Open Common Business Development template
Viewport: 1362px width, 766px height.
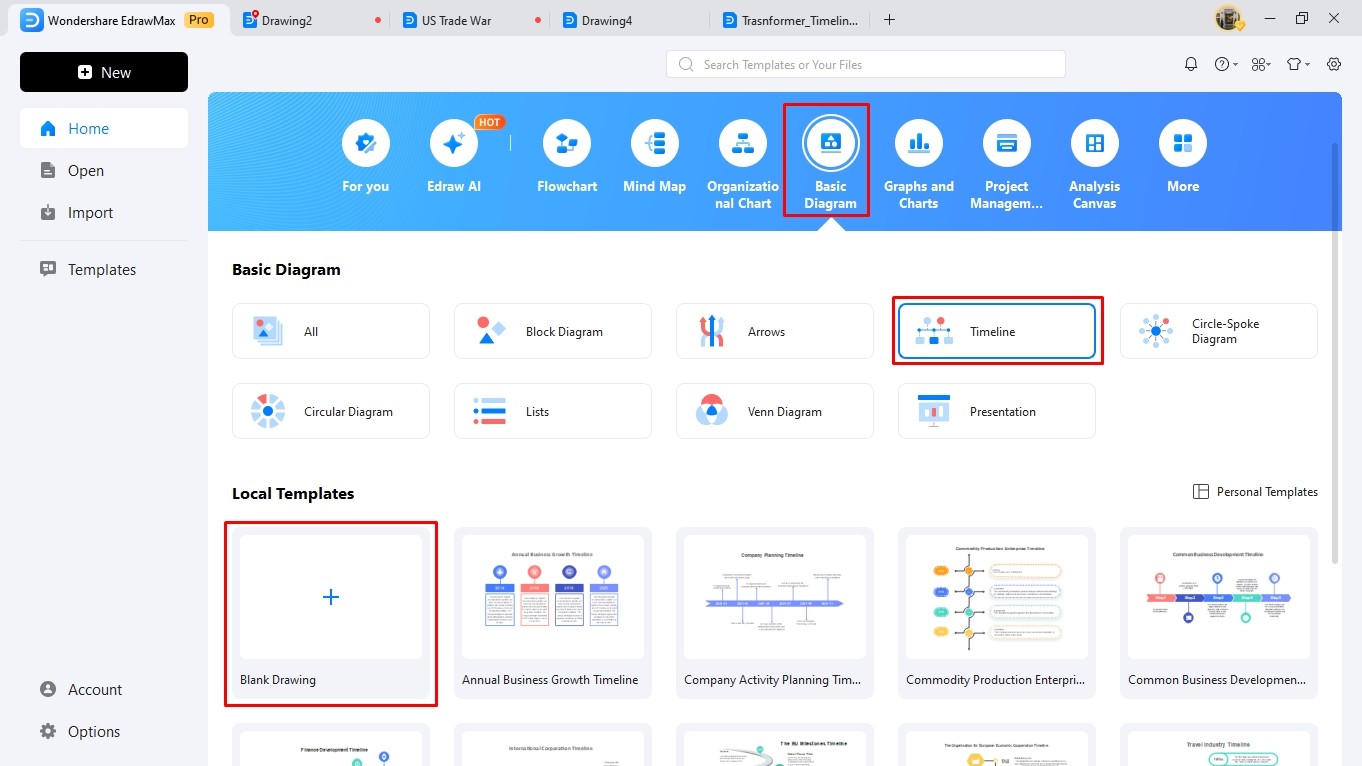[1219, 612]
